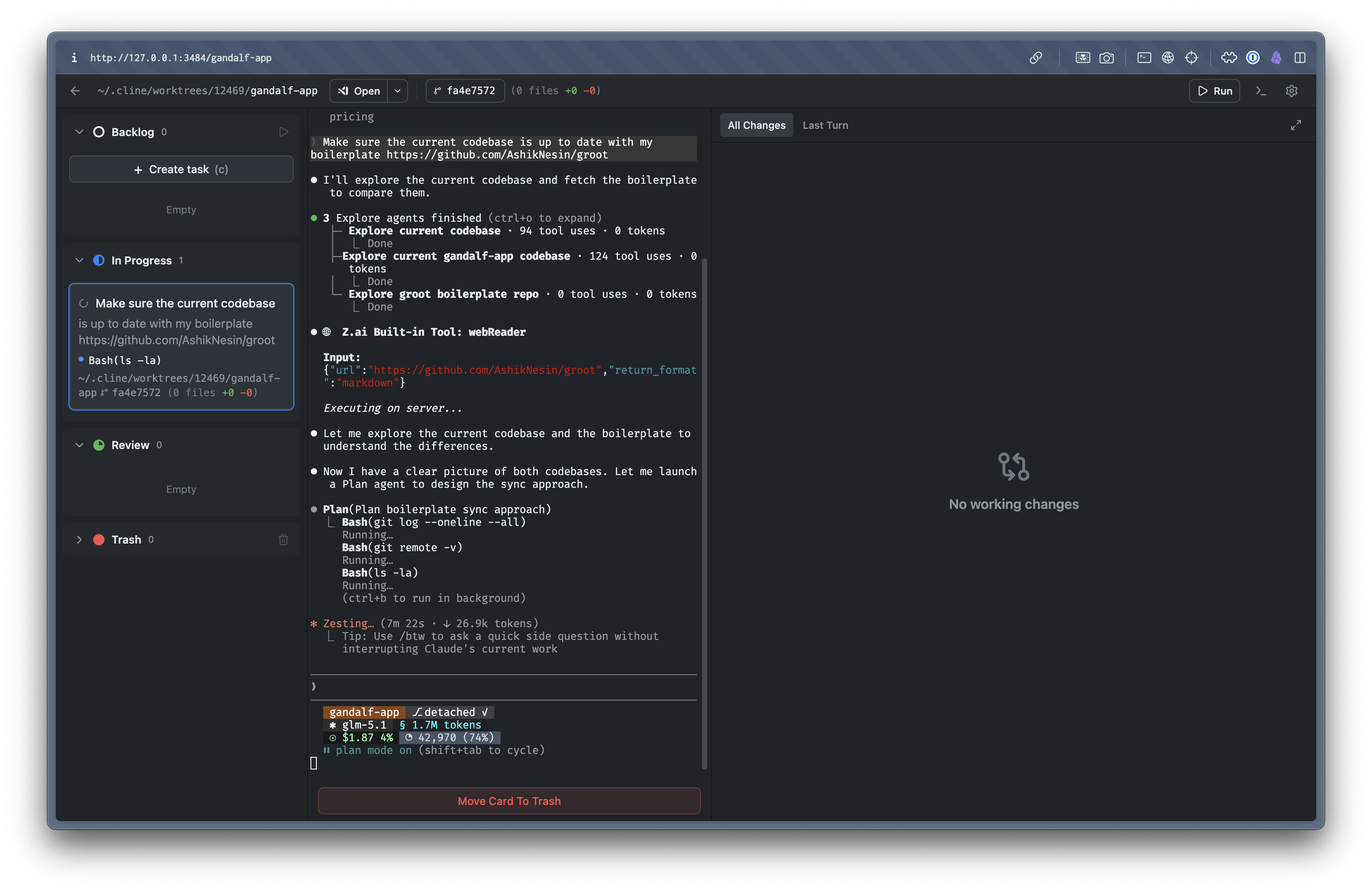Image resolution: width=1372 pixels, height=892 pixels.
Task: Select the All Changes tab
Action: (x=756, y=125)
